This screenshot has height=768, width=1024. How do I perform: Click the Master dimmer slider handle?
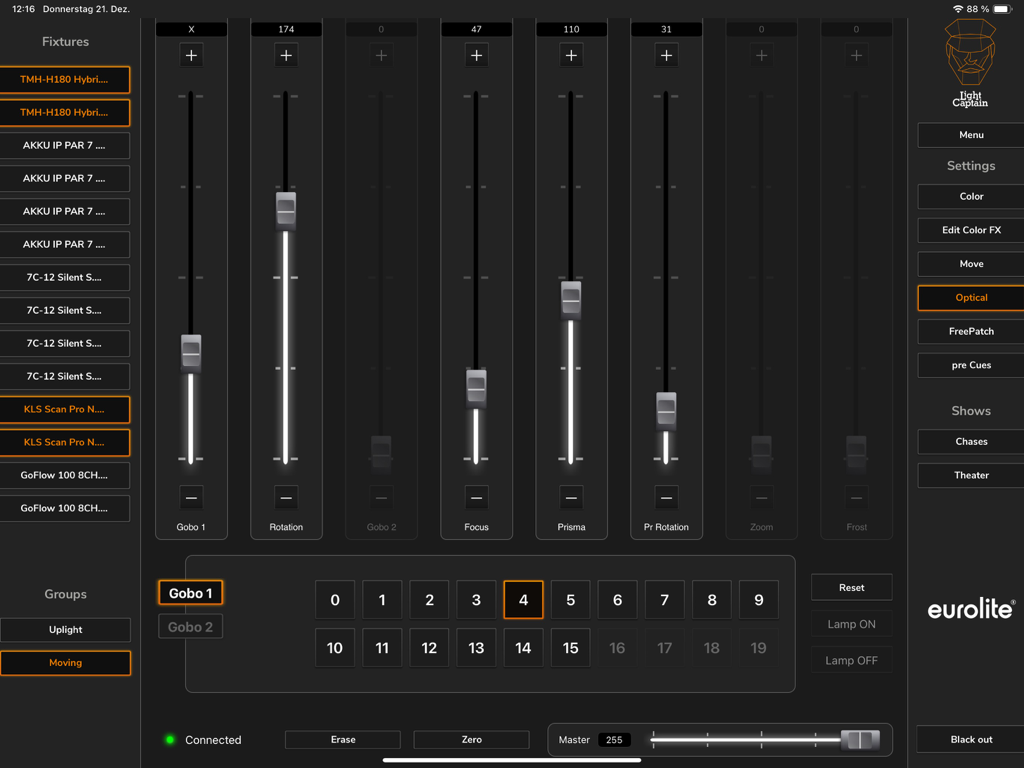click(859, 740)
